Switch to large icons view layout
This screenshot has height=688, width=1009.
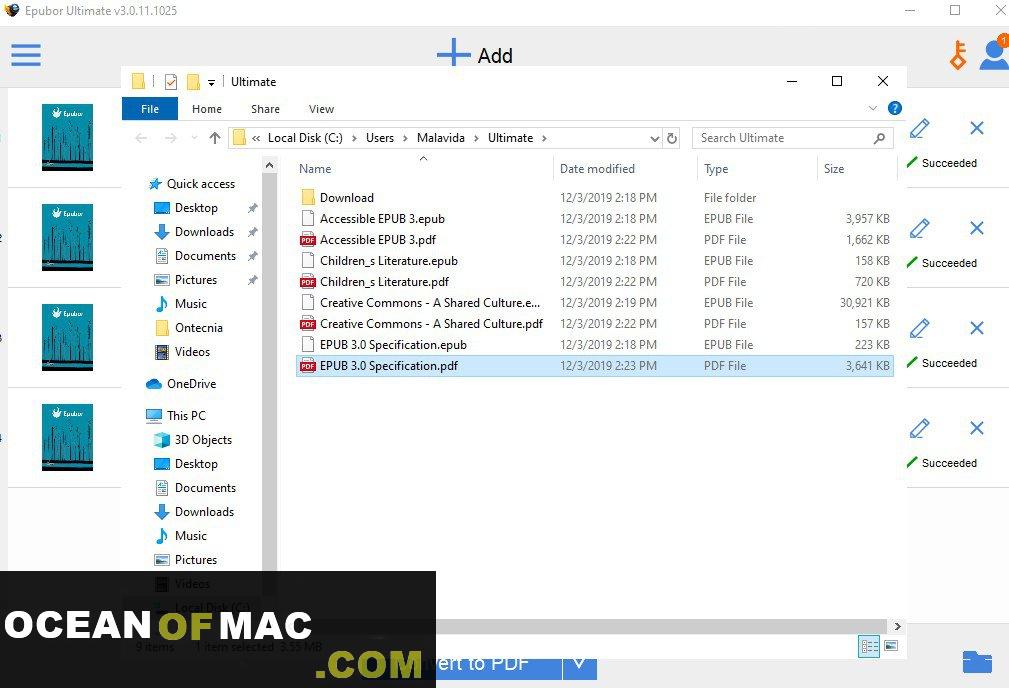[x=891, y=646]
